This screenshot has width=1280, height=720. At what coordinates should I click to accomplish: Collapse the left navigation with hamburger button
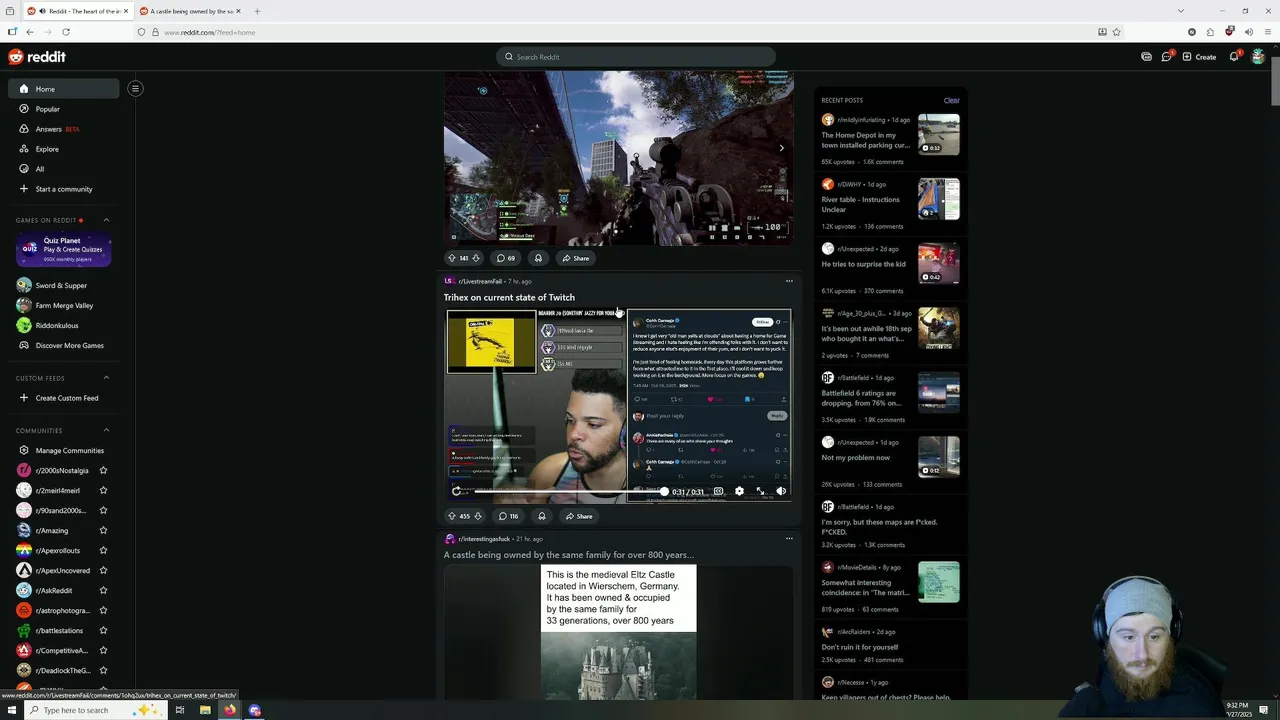(x=135, y=88)
